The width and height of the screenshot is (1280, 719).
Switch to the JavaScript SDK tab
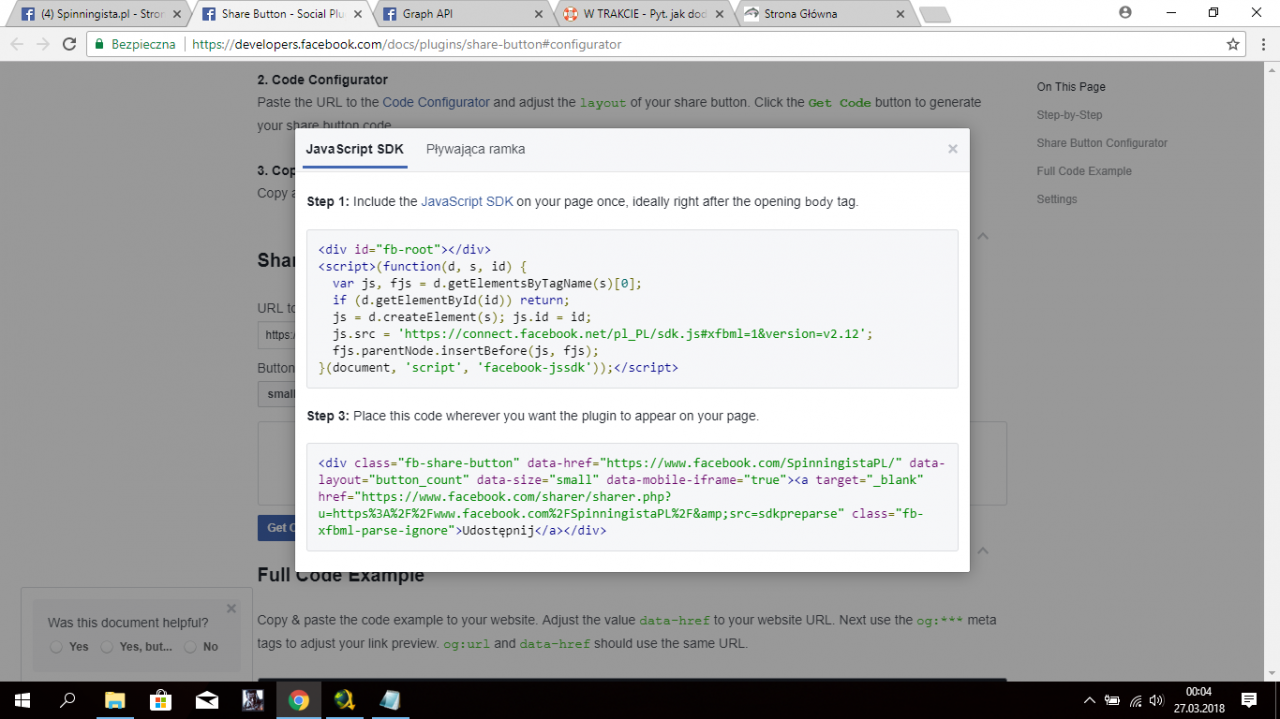(354, 149)
